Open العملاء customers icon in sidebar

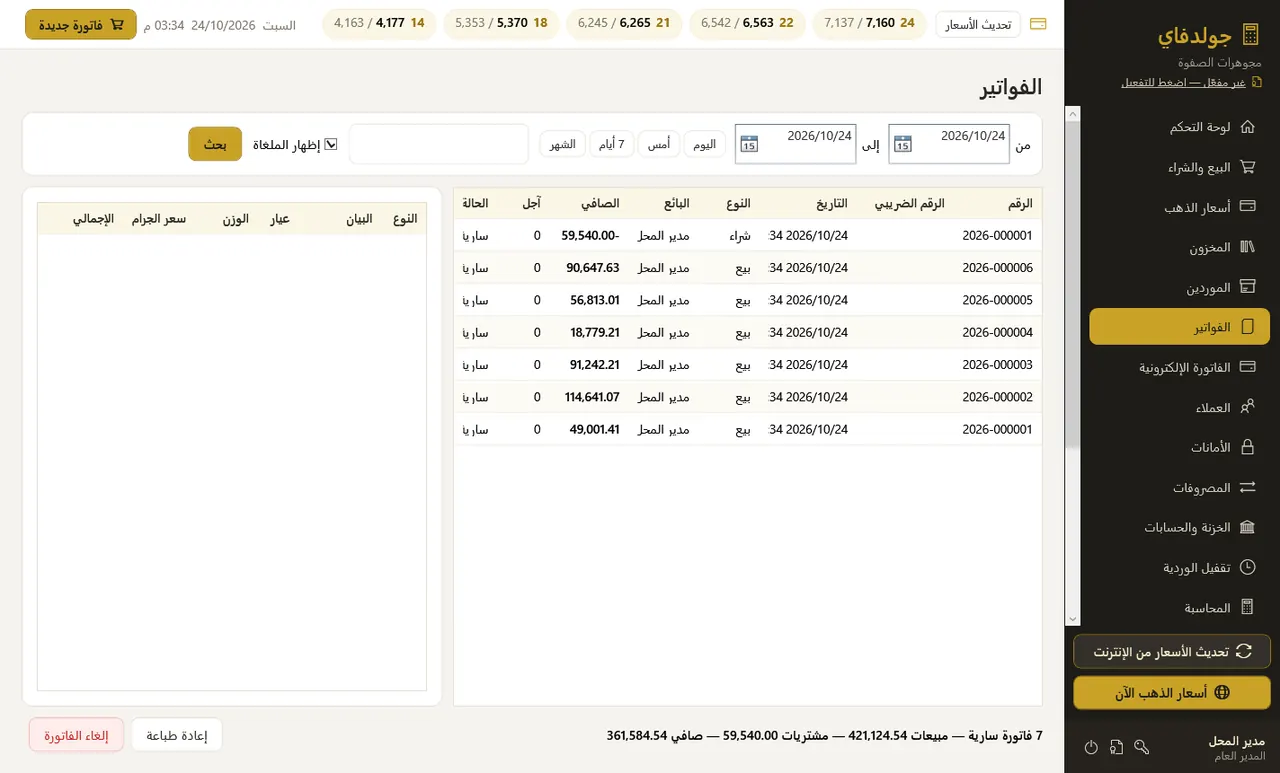(1247, 407)
